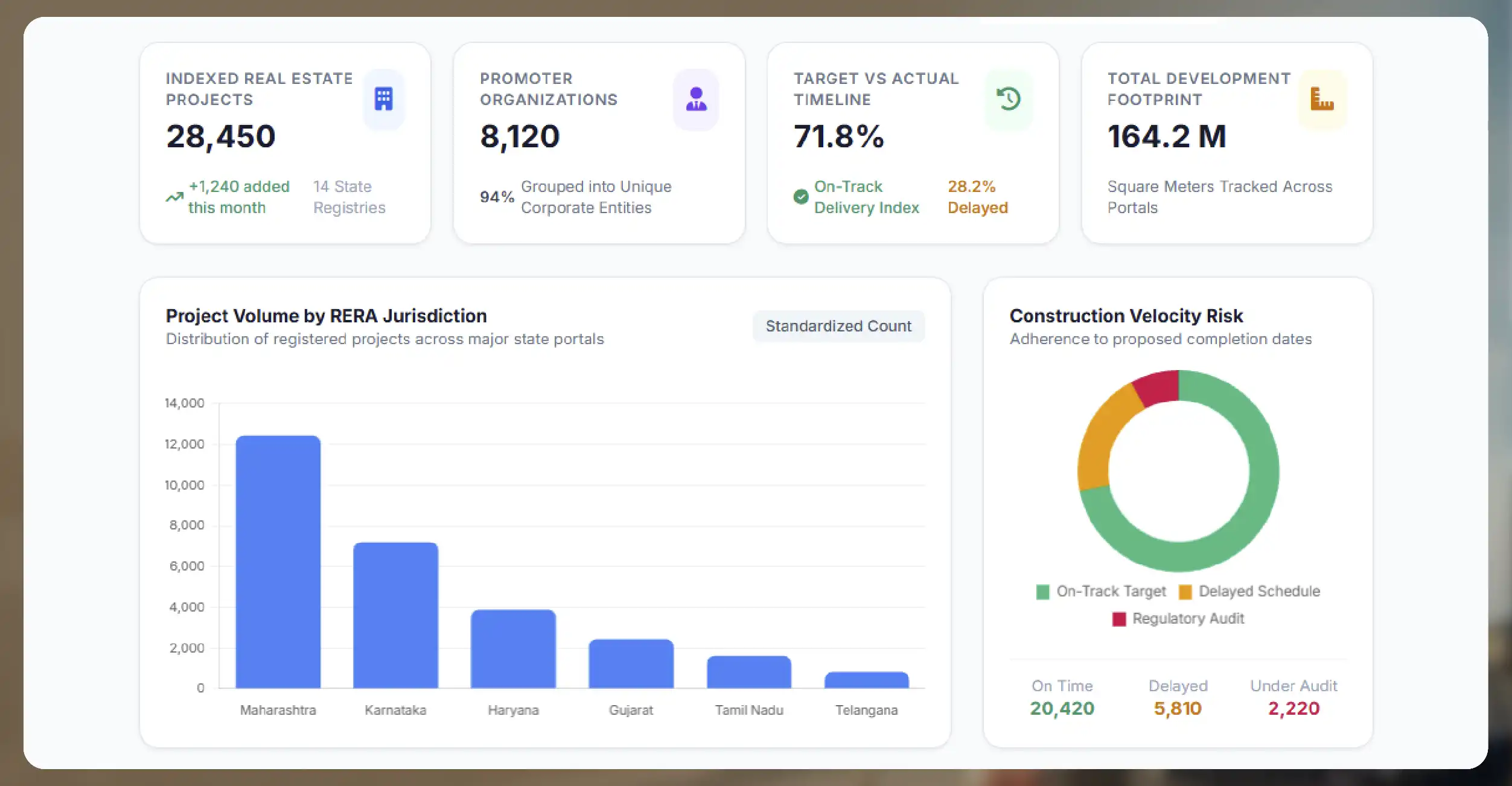Toggle the On-Track Target legend swatch
Screen dimensions: 1512x786
pos(1042,592)
